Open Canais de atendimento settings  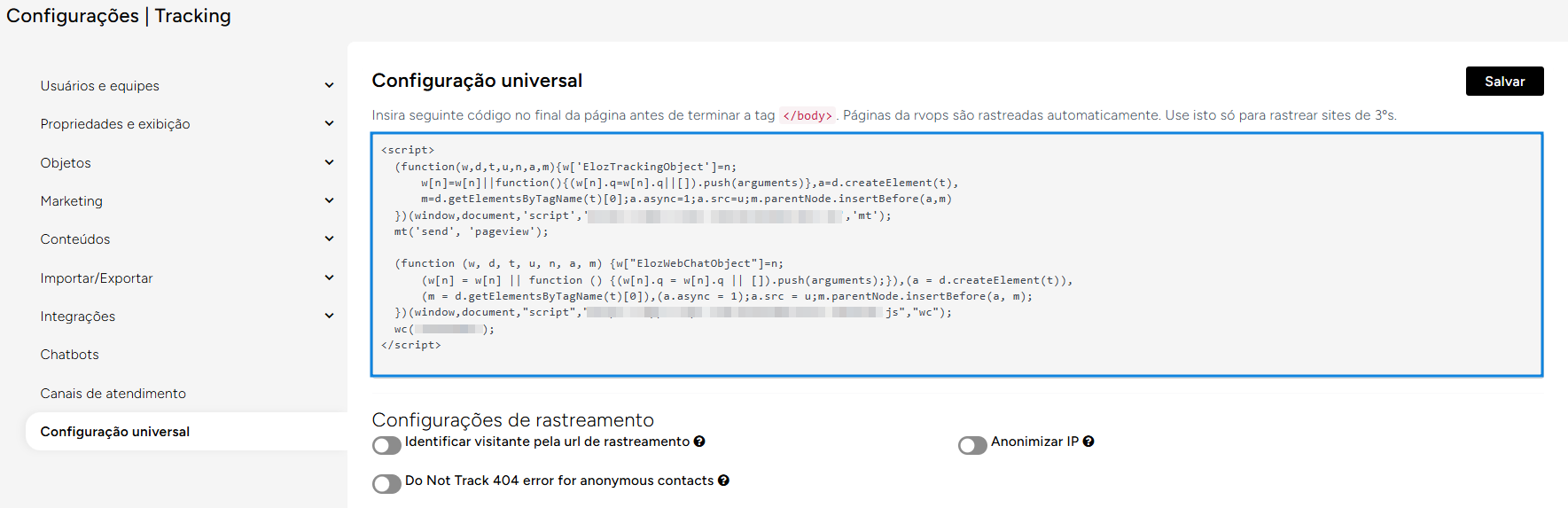tap(113, 394)
